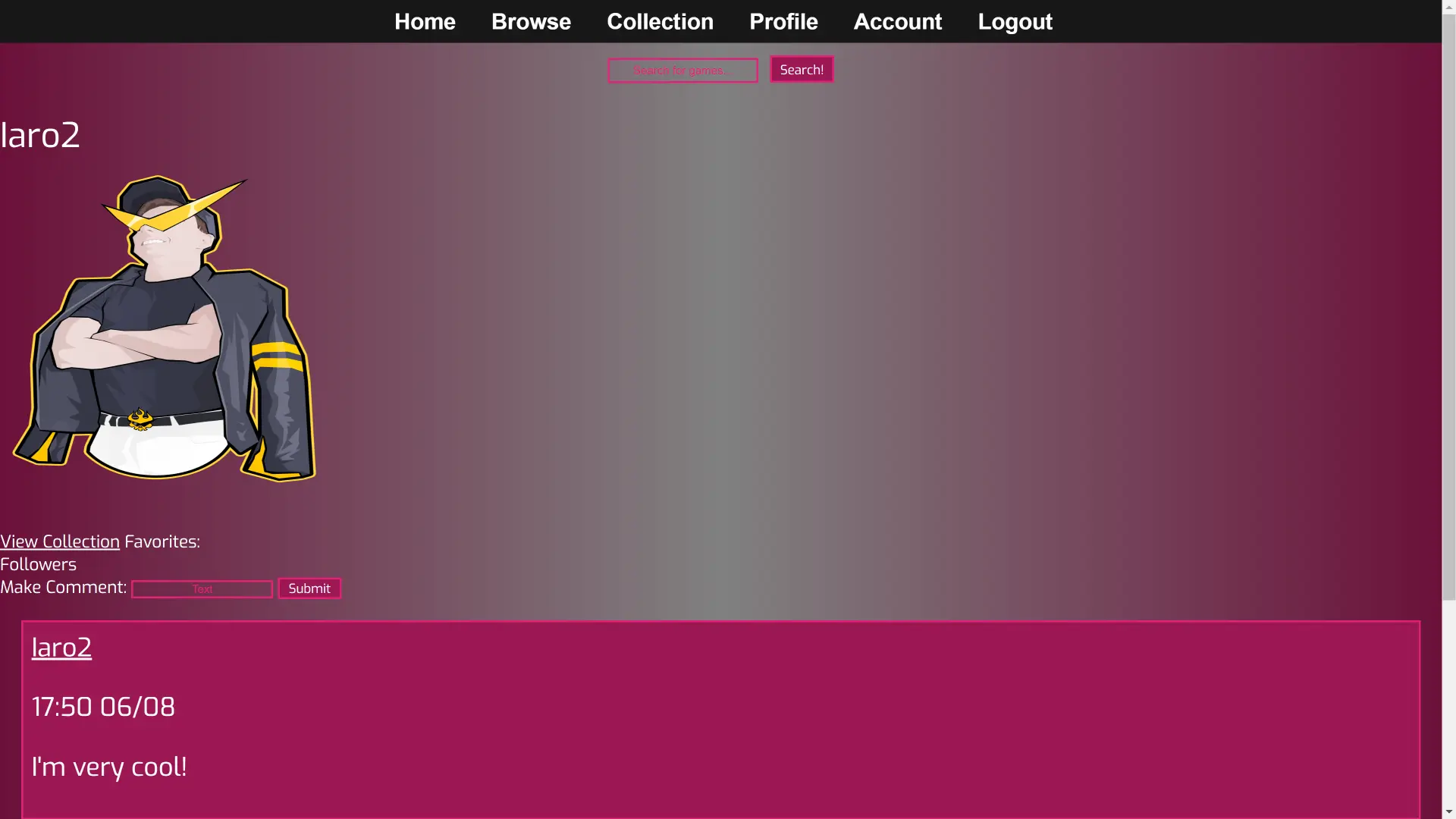
Task: Click the comment timestamp 17:50 06/08
Action: click(103, 707)
